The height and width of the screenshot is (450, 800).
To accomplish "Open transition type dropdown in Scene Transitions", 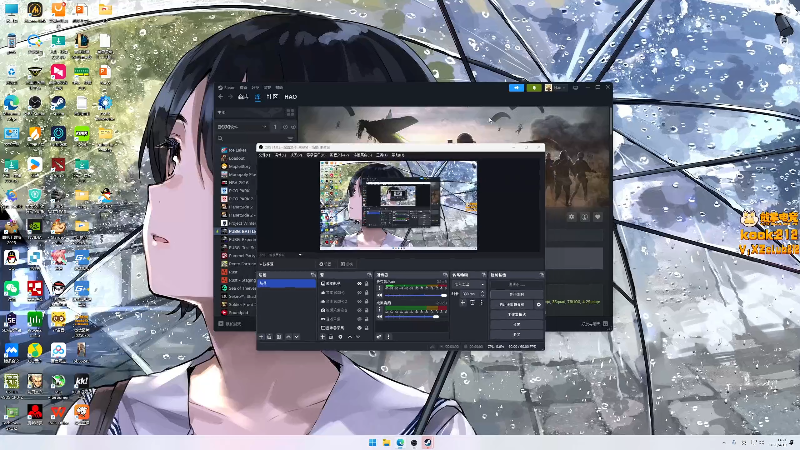I will coord(469,284).
